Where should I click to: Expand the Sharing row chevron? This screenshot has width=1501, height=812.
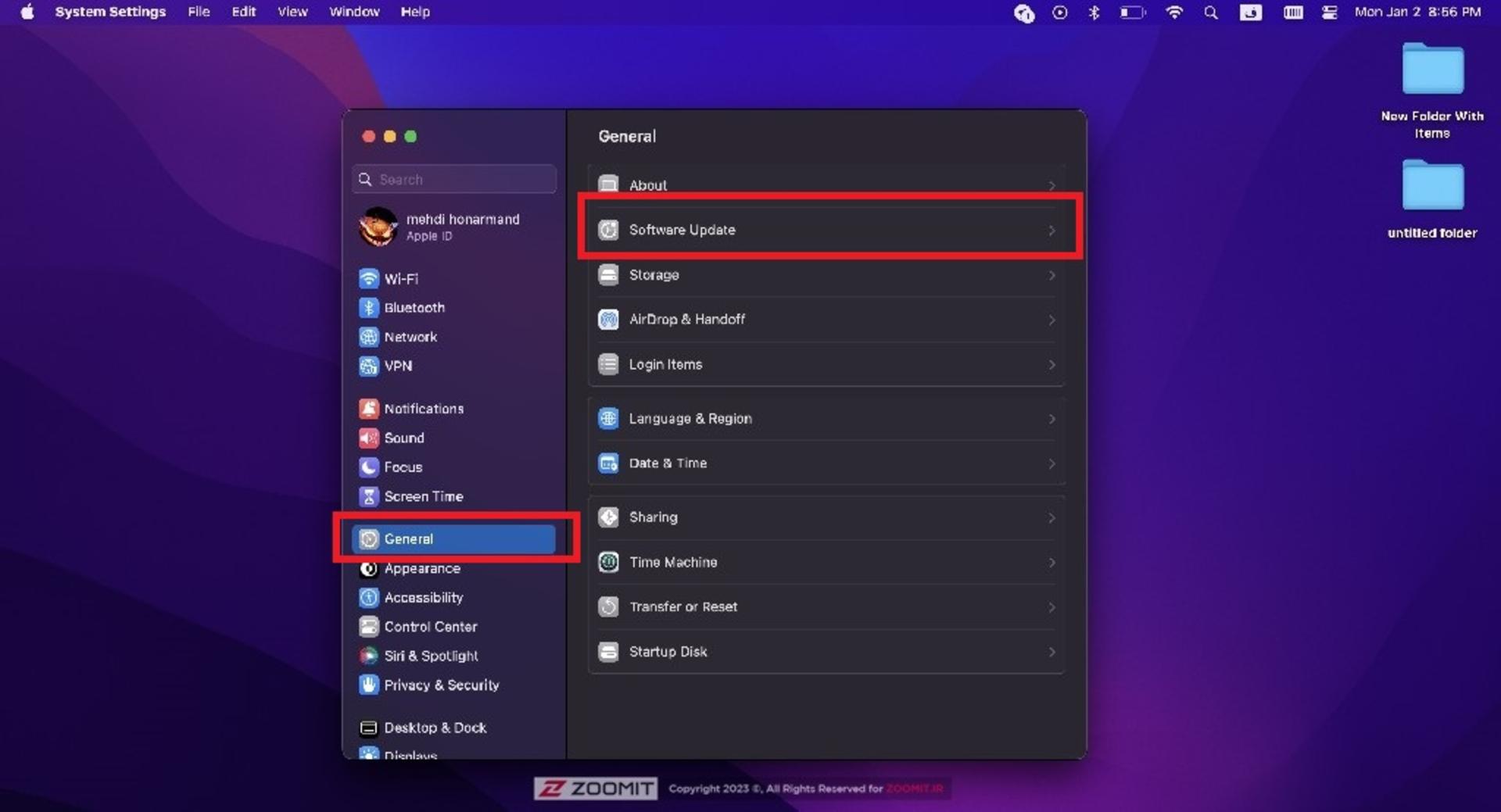pyautogui.click(x=1051, y=517)
